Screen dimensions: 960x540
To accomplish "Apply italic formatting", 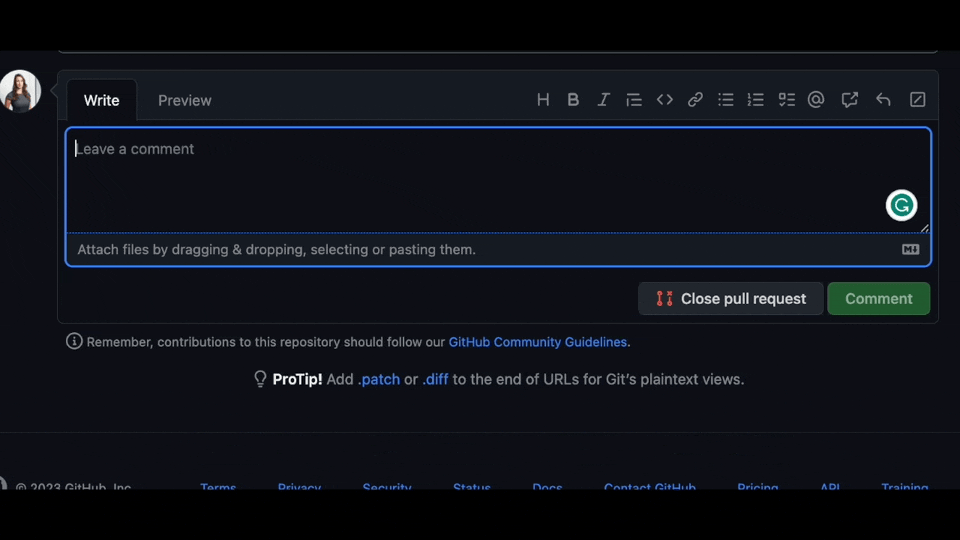I will coord(603,100).
